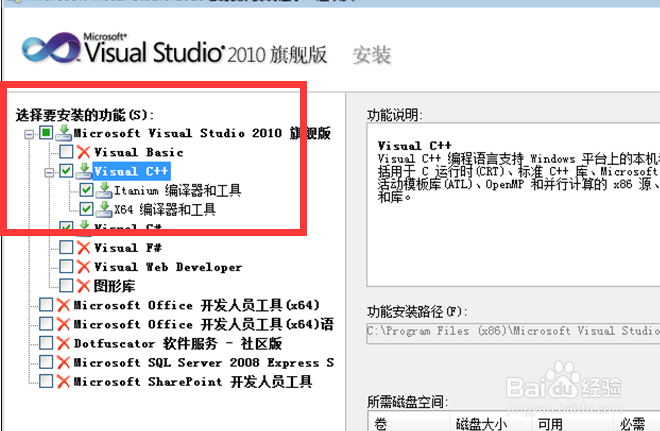
Task: Select the Visual Basic tree item
Action: click(x=139, y=152)
